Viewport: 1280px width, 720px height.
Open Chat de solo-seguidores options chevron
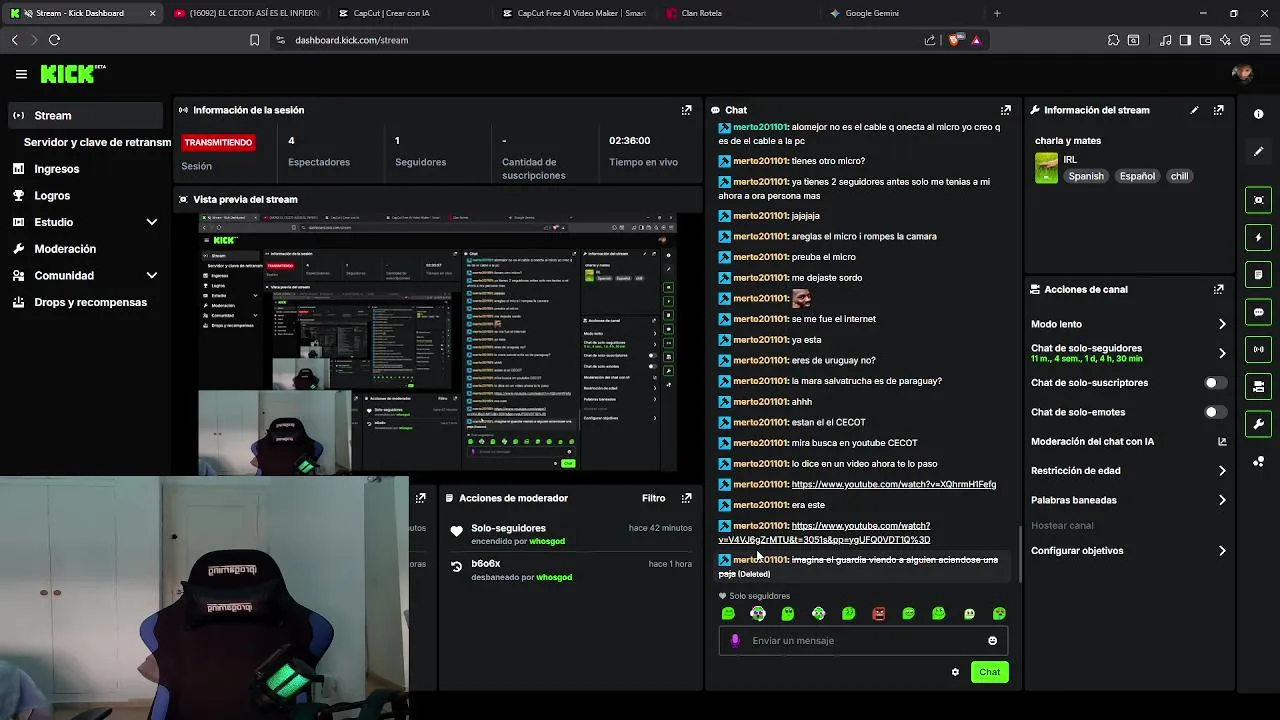[x=1221, y=353]
